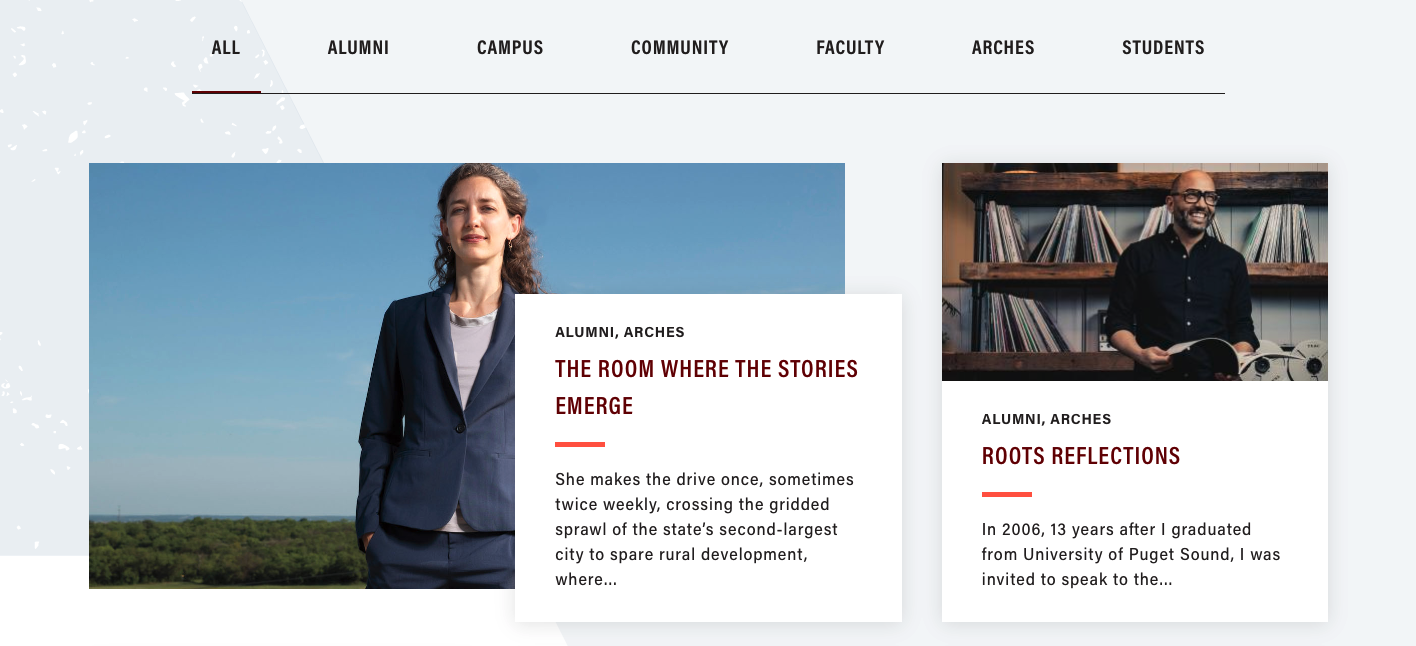This screenshot has width=1416, height=646.
Task: Click the ALUMNI, ARCHES label under the record-shelf photo
Action: point(1046,419)
